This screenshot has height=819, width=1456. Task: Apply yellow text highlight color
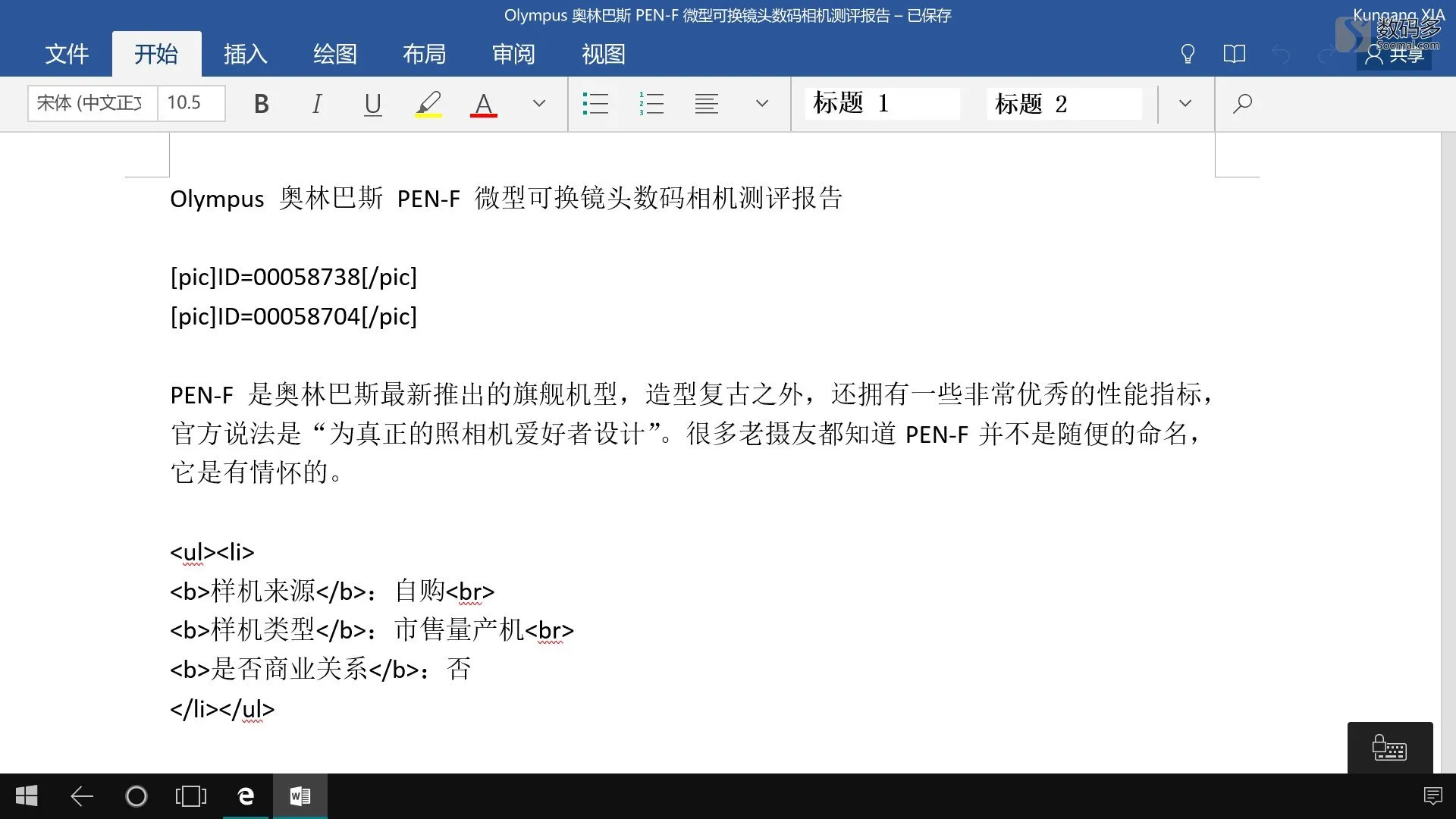428,103
